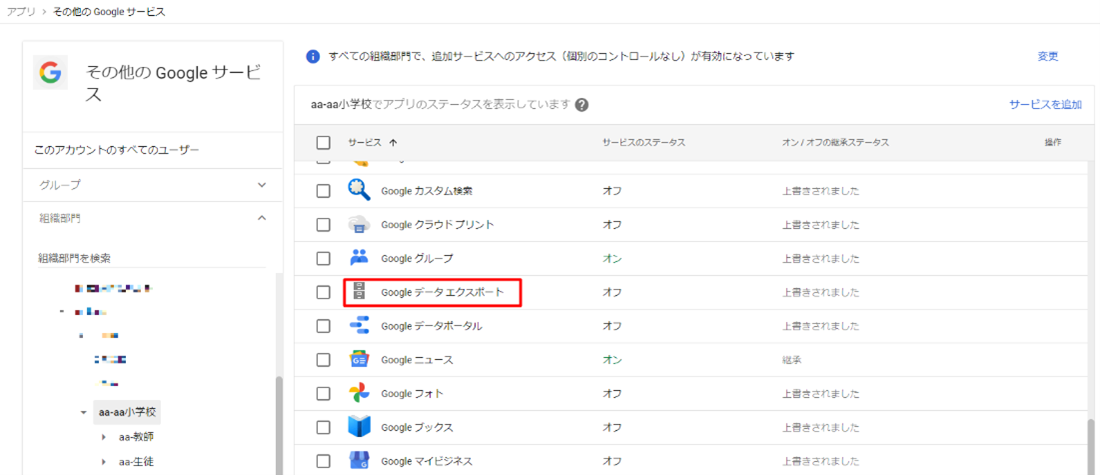Check the Google カスタム検索 row checkbox
Image resolution: width=1100 pixels, height=475 pixels.
[323, 191]
